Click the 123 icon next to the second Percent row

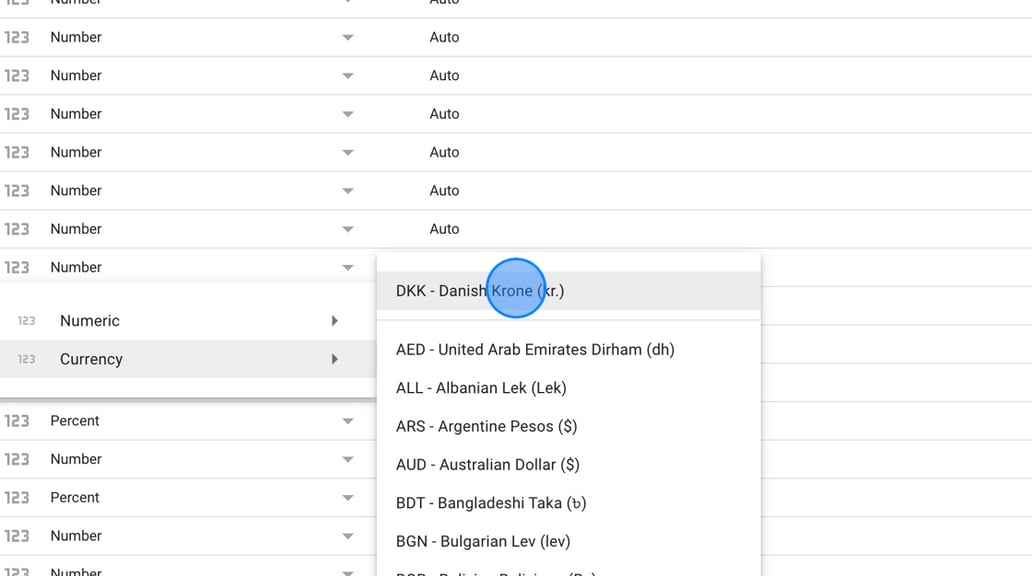click(16, 497)
